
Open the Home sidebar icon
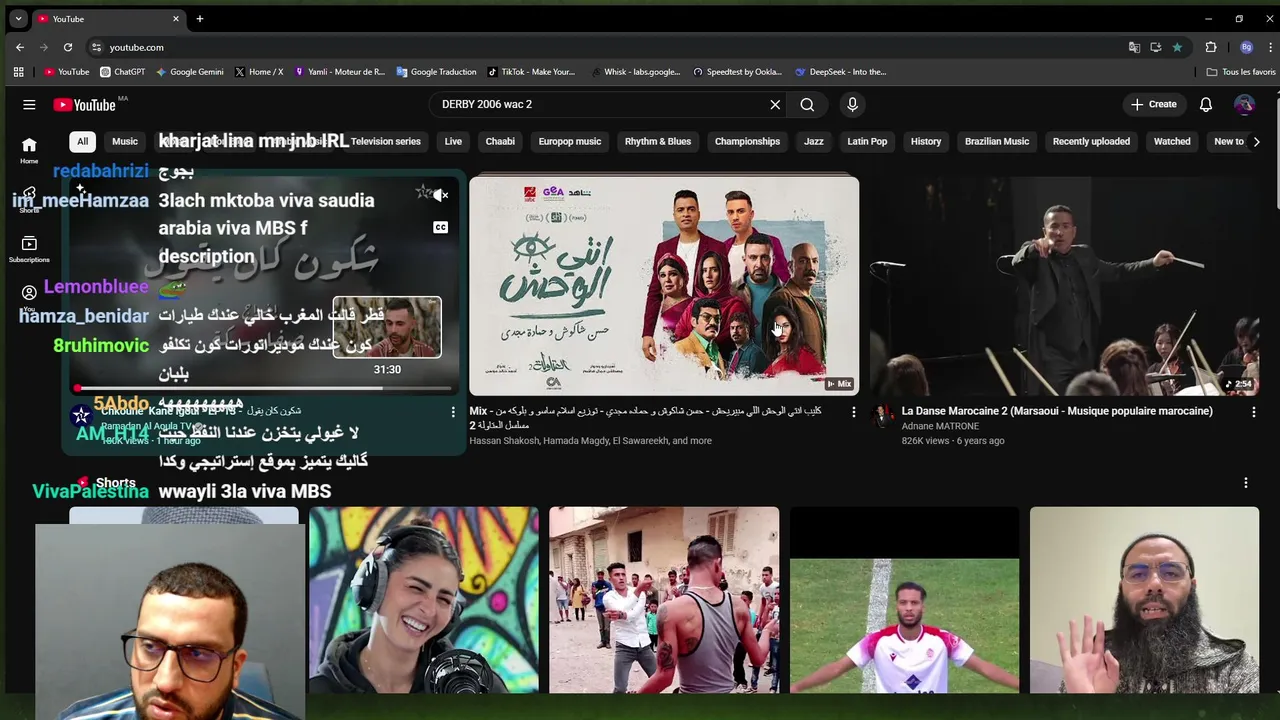pos(29,150)
